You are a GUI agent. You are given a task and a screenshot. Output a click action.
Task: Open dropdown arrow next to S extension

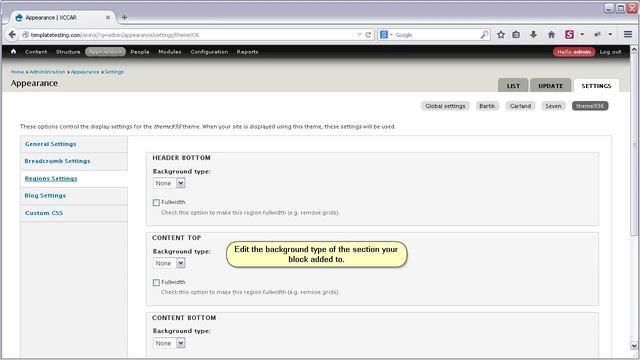(582, 35)
